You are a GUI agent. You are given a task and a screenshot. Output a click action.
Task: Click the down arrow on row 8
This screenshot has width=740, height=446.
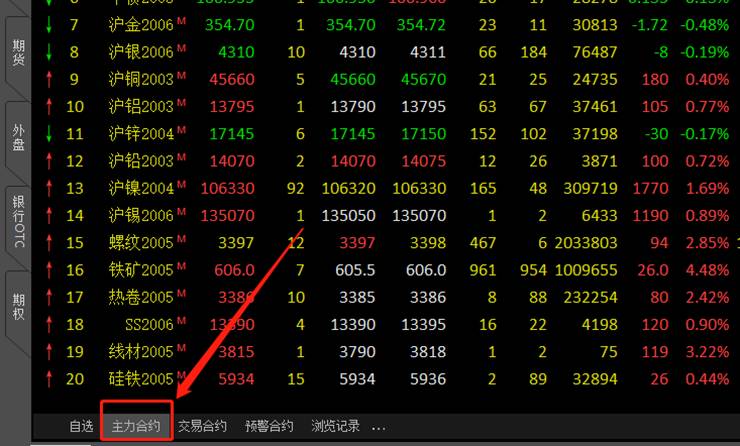click(49, 52)
